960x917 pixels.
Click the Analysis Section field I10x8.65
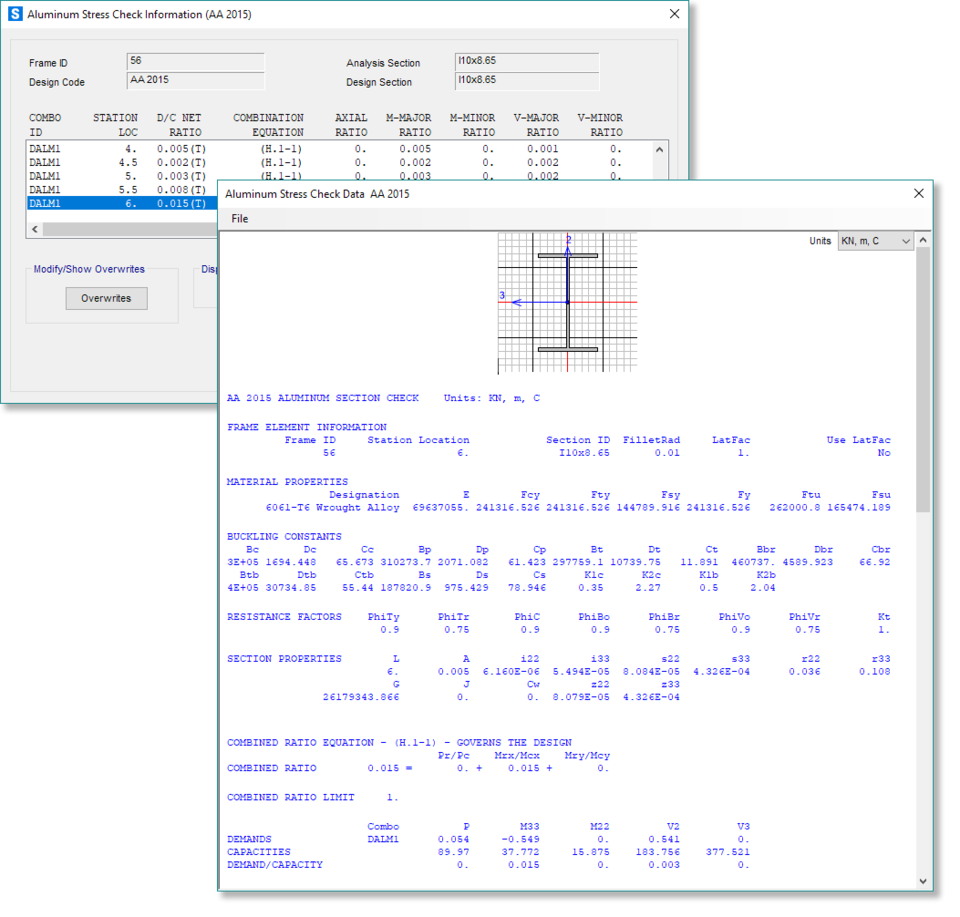tap(526, 62)
